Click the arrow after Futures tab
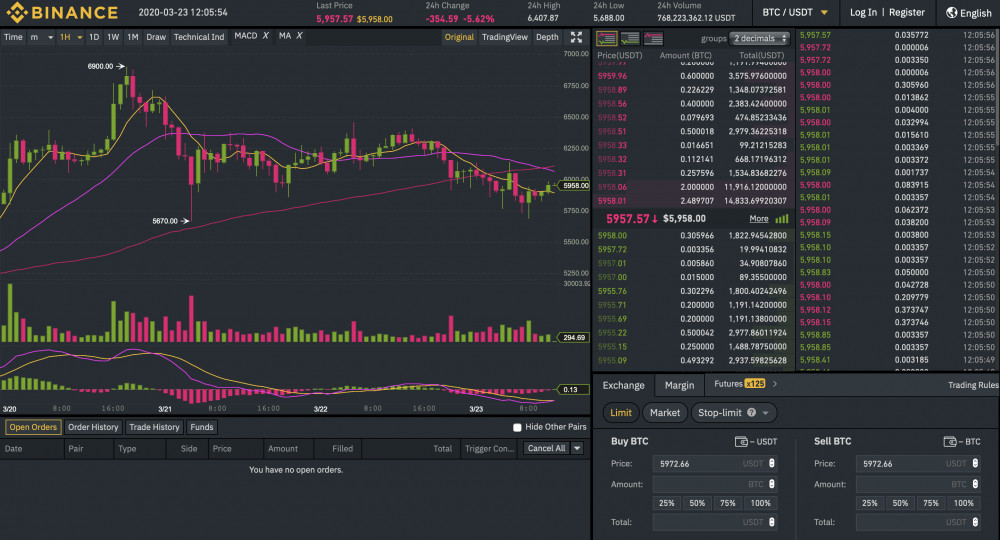This screenshot has width=1000, height=540. (x=775, y=384)
